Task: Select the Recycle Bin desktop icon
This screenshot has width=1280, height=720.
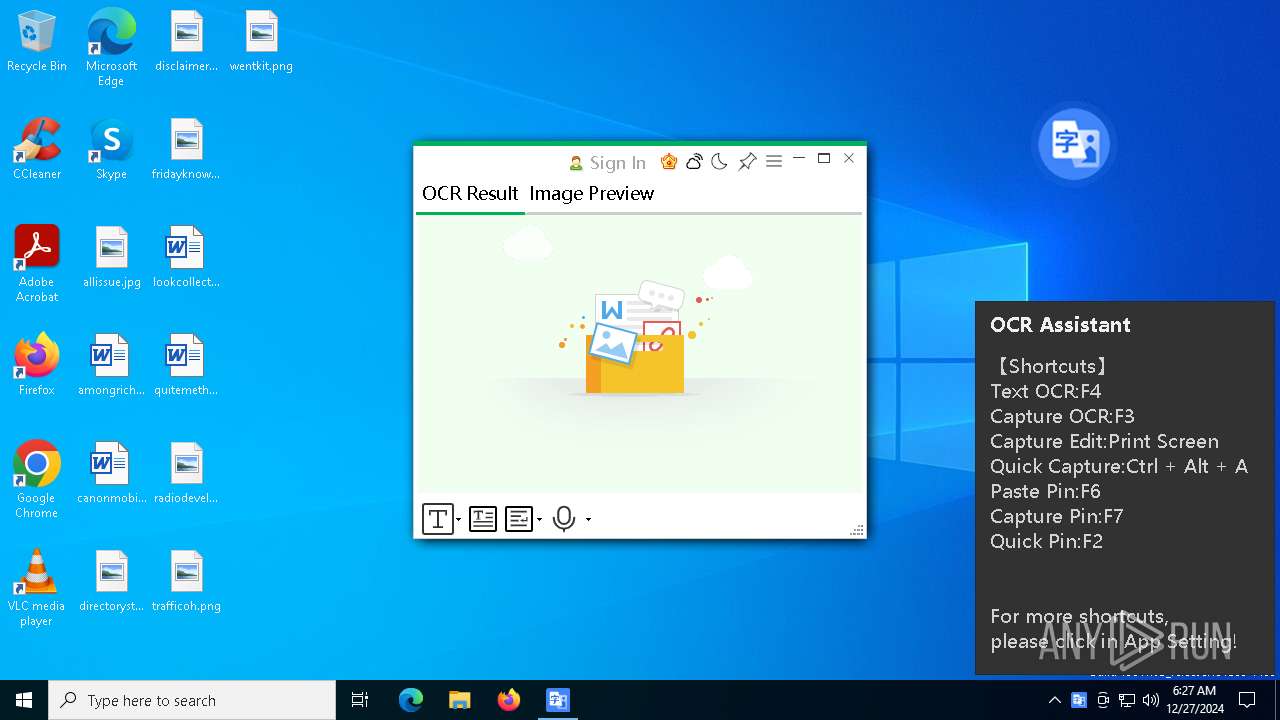Action: click(x=37, y=43)
